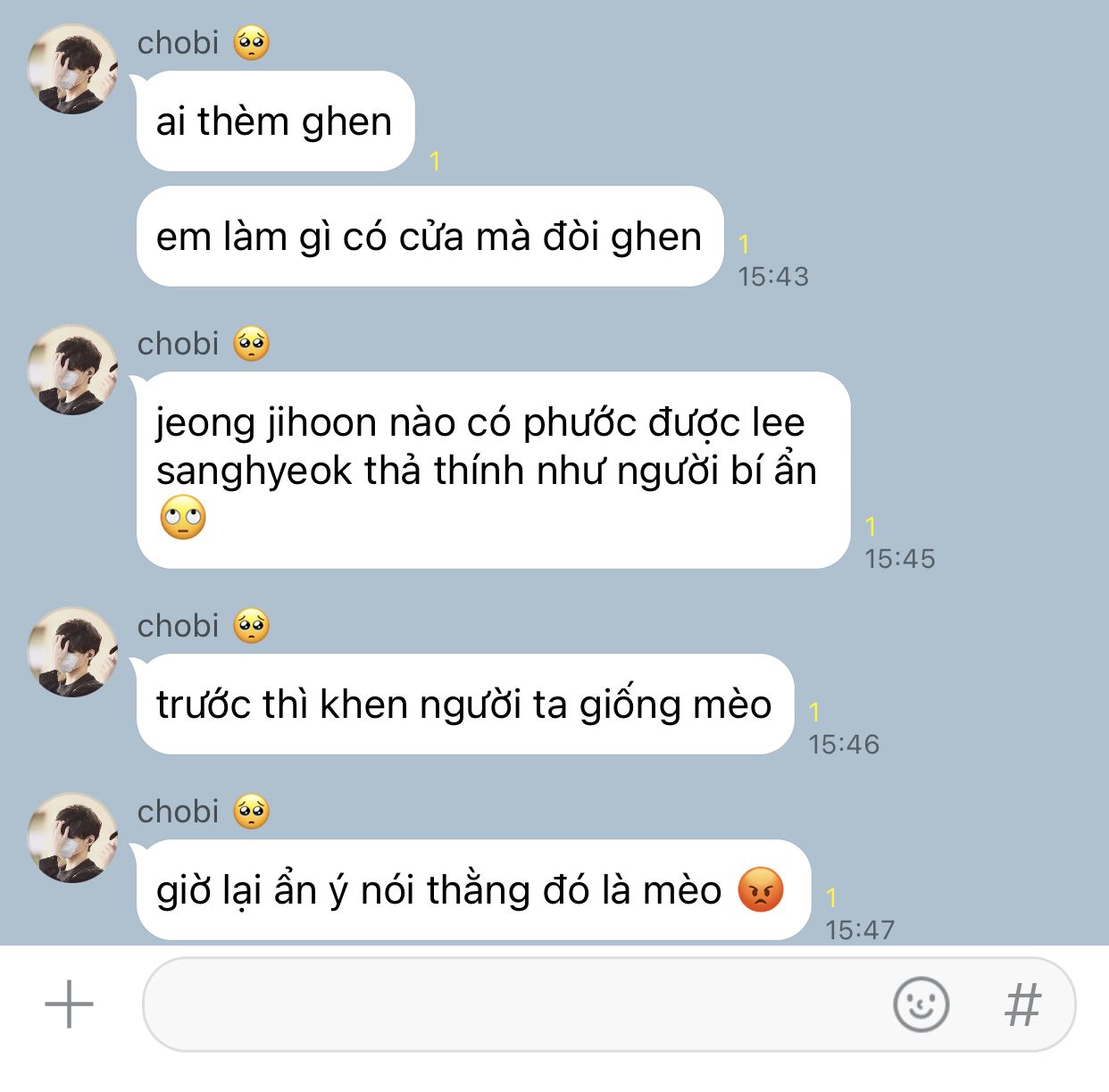Open the plus attachment menu
The image size is (1109, 1092).
click(x=69, y=1004)
